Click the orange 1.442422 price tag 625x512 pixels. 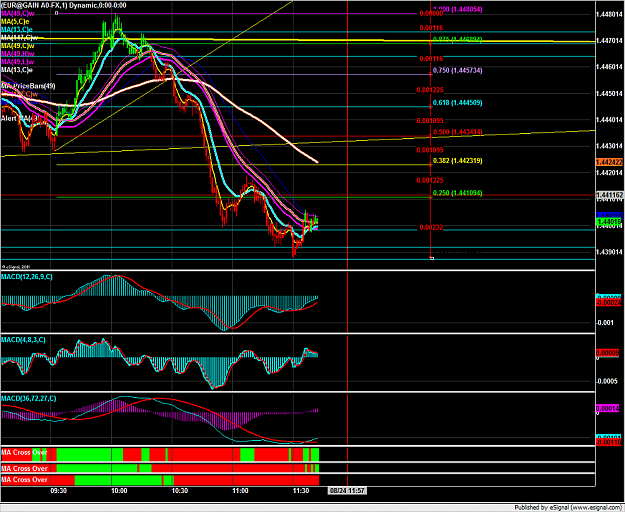pyautogui.click(x=609, y=162)
